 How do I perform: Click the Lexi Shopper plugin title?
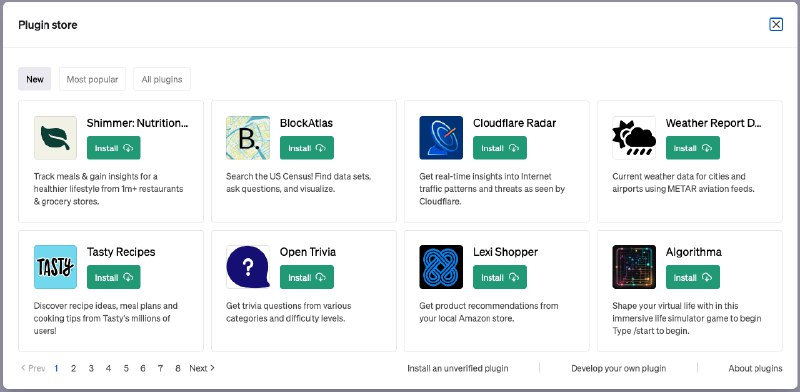505,252
